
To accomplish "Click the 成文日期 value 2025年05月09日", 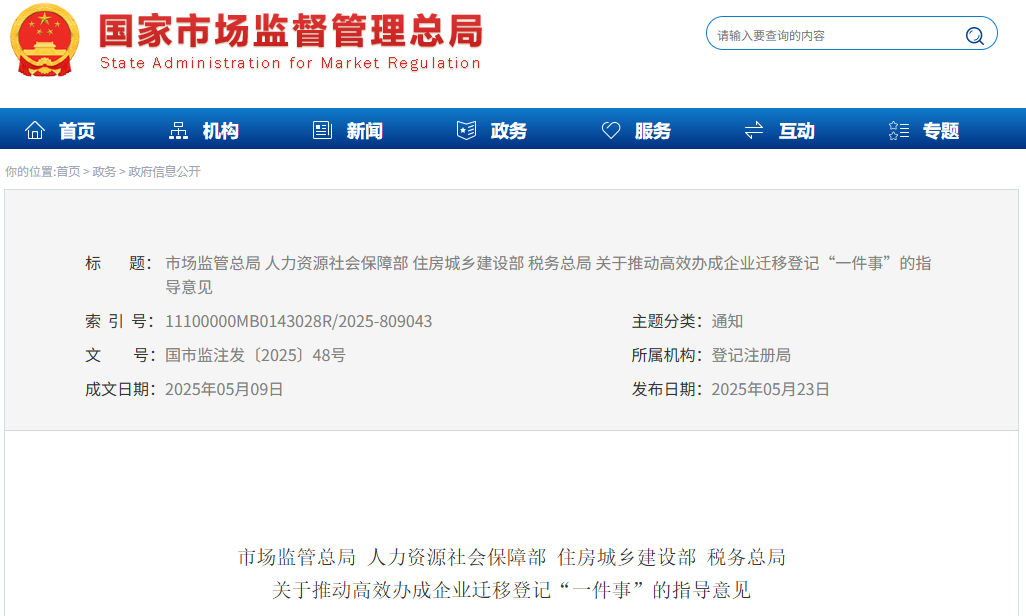I will [x=224, y=390].
